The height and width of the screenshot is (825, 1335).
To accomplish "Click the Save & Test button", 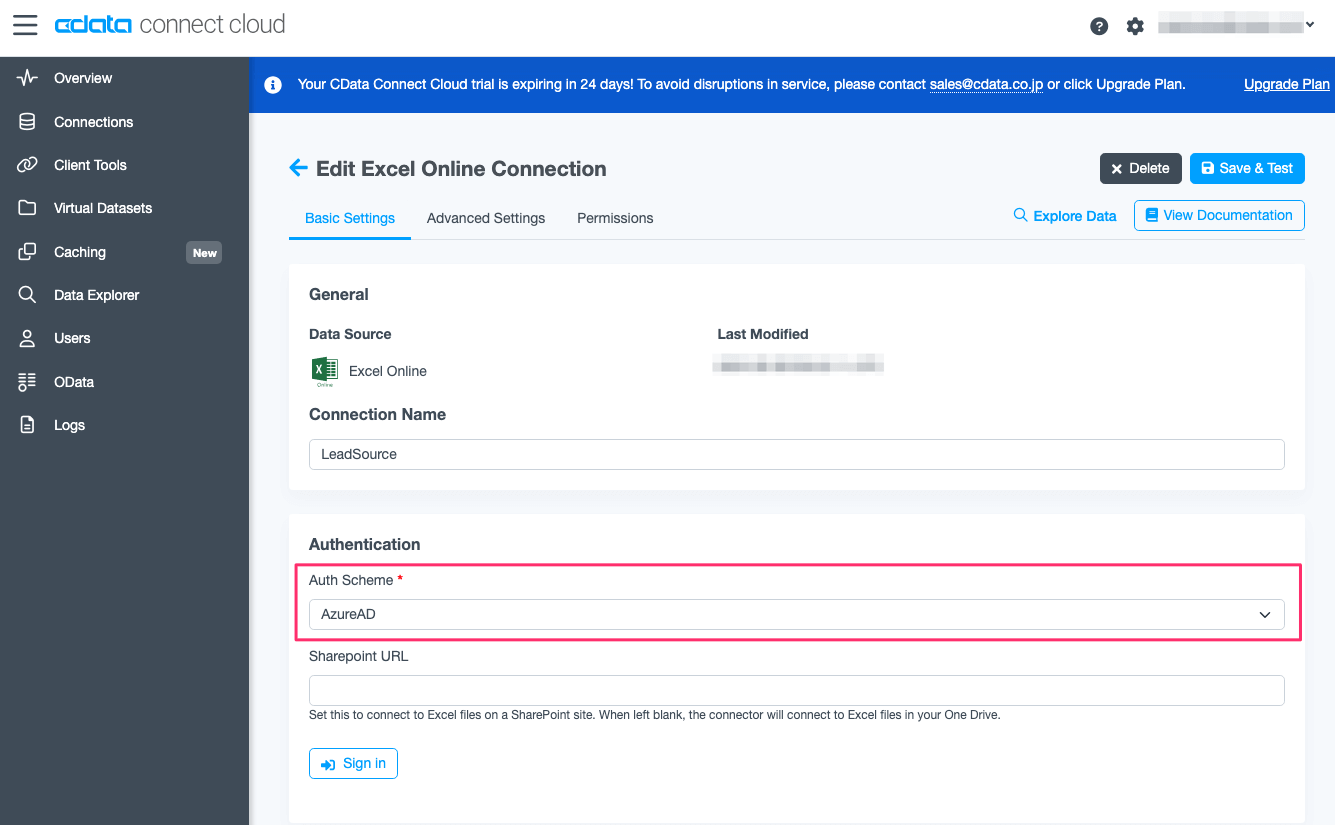I will [x=1247, y=168].
